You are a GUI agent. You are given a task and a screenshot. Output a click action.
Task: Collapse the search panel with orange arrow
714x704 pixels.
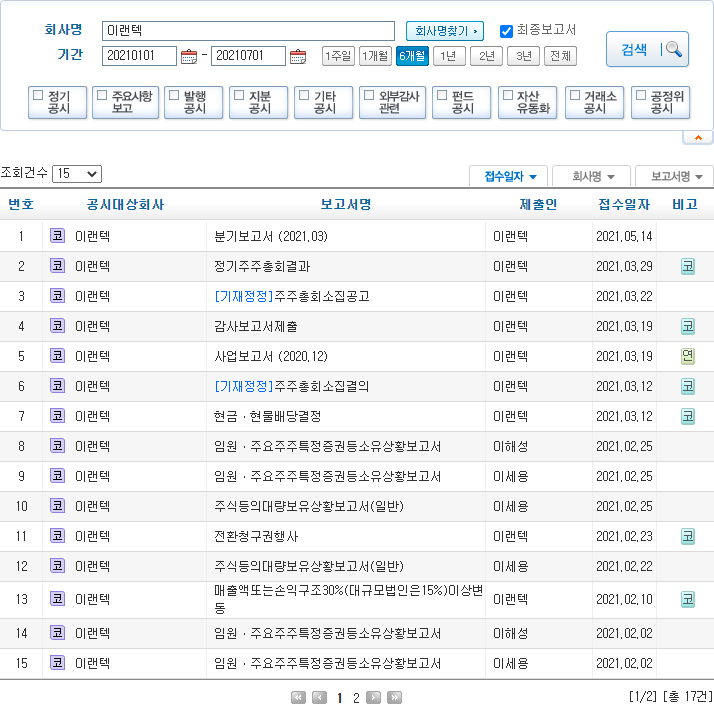698,138
